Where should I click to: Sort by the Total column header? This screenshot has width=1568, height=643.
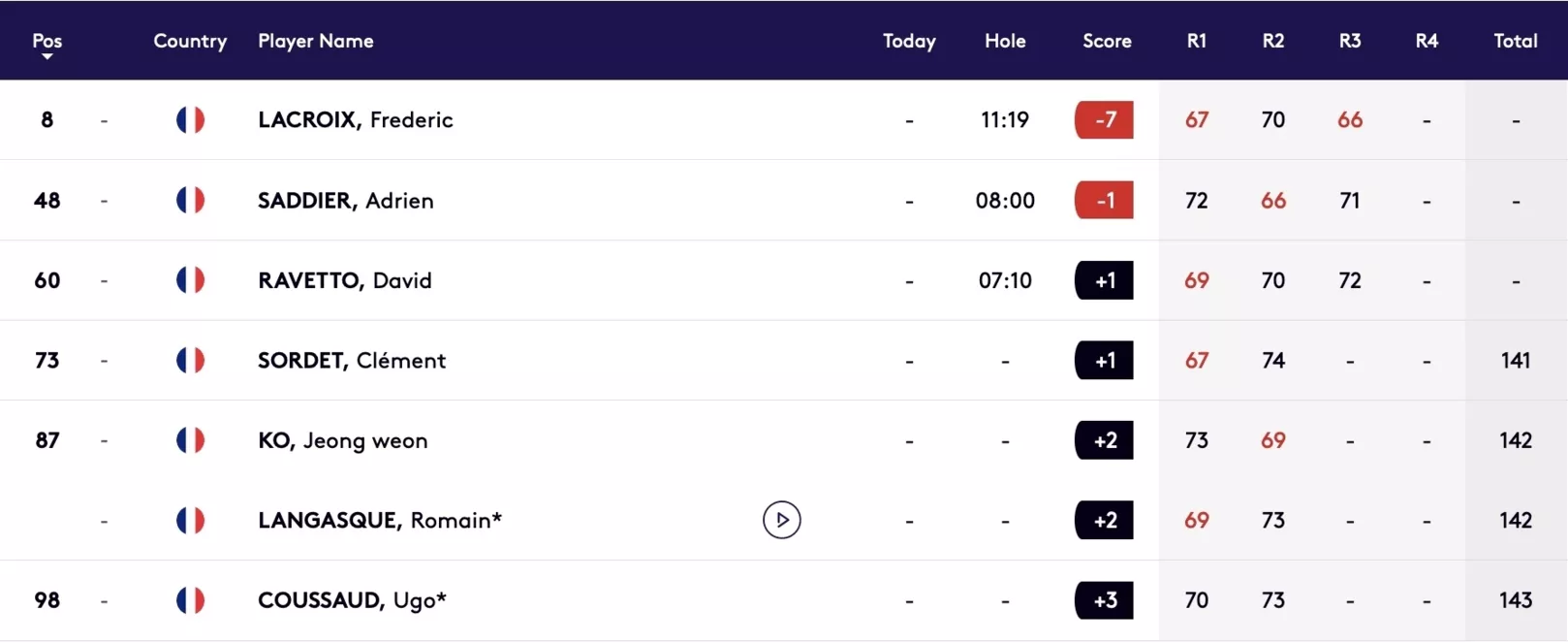pyautogui.click(x=1516, y=41)
